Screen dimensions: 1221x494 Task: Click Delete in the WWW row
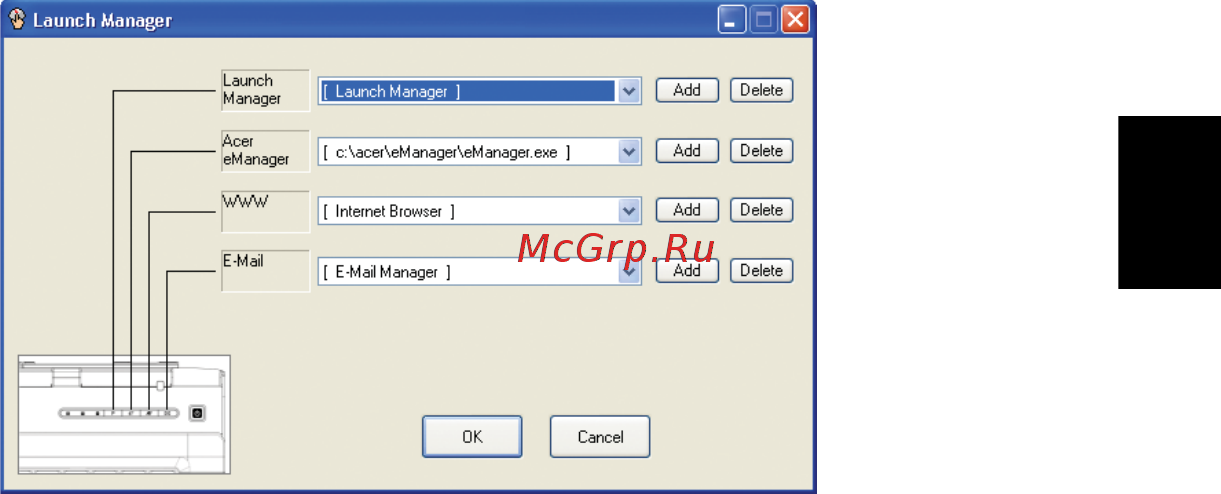click(x=761, y=210)
